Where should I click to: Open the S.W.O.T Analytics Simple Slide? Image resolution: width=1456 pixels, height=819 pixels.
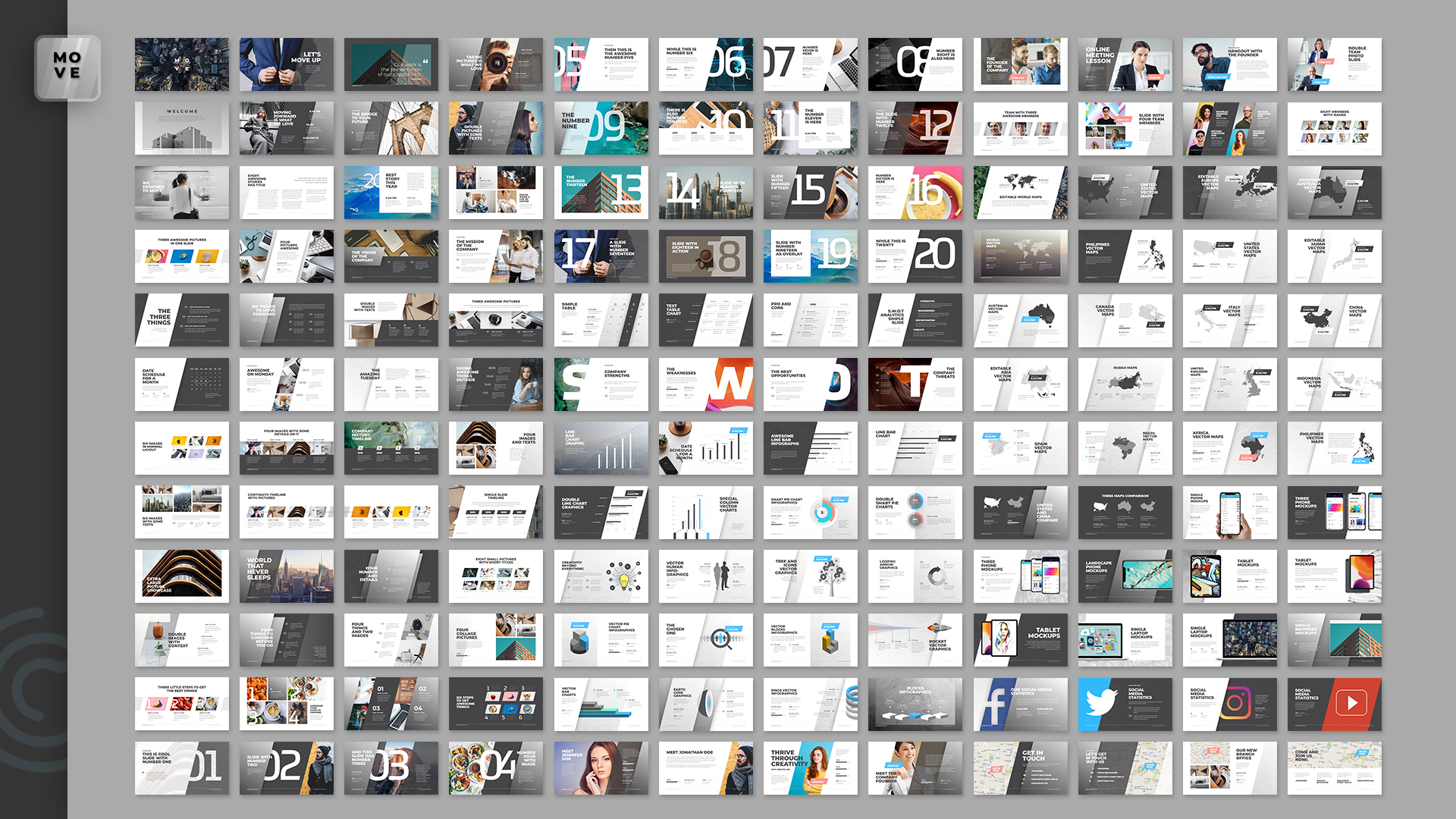(915, 320)
